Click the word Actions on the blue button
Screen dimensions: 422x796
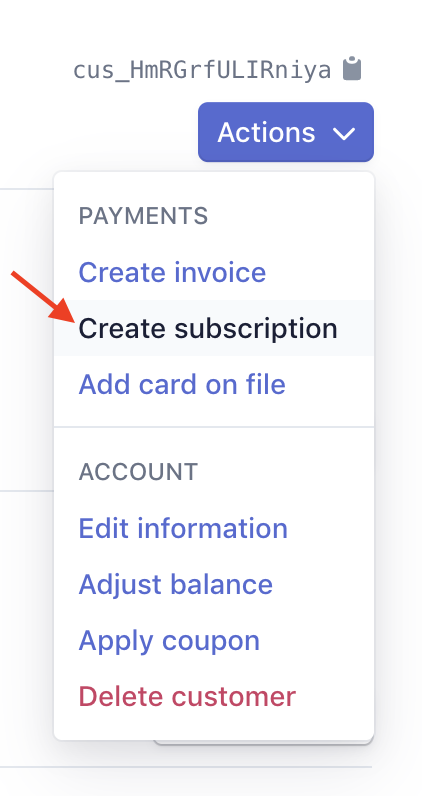[266, 132]
